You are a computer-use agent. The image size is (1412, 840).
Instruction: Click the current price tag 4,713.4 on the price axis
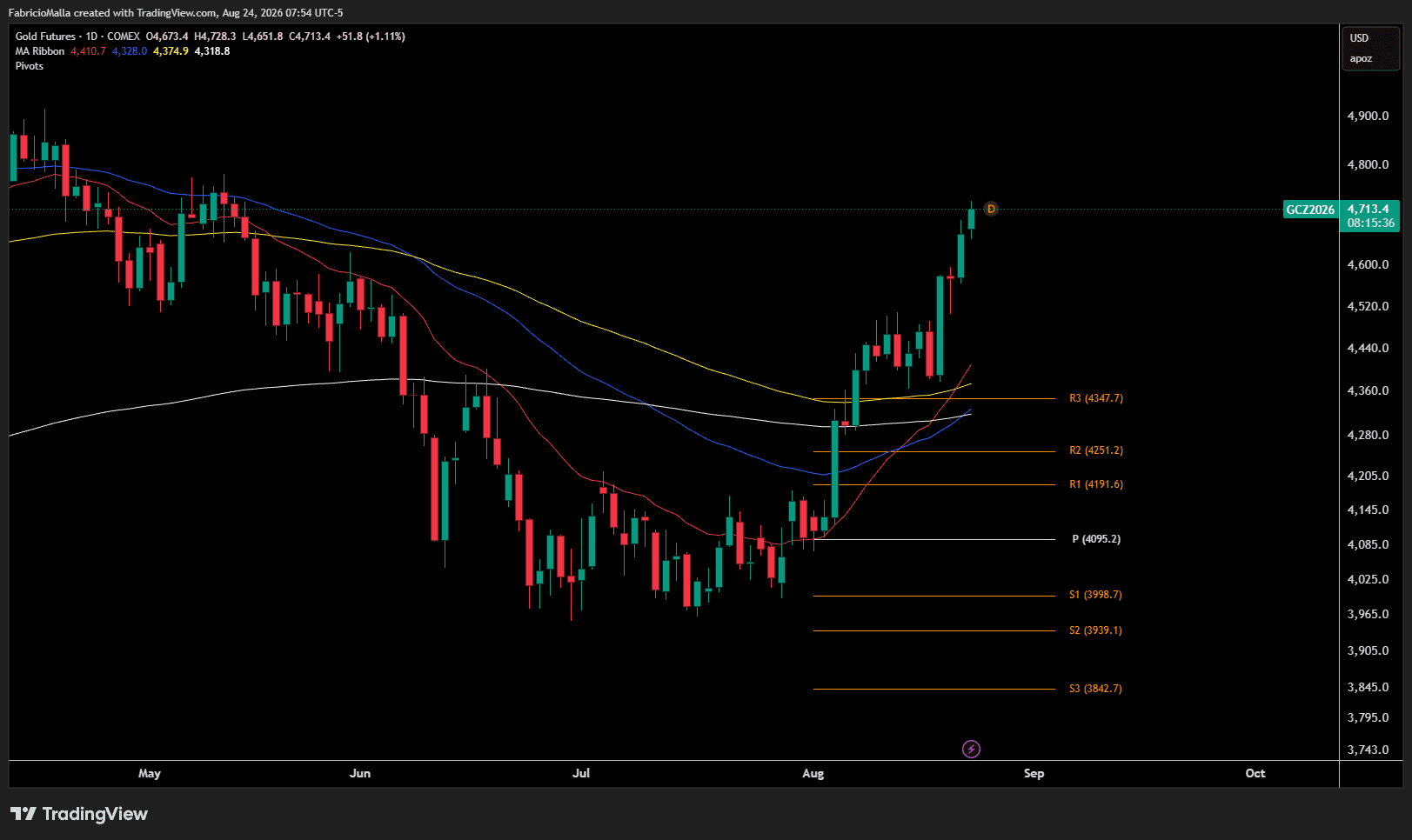tap(1369, 209)
